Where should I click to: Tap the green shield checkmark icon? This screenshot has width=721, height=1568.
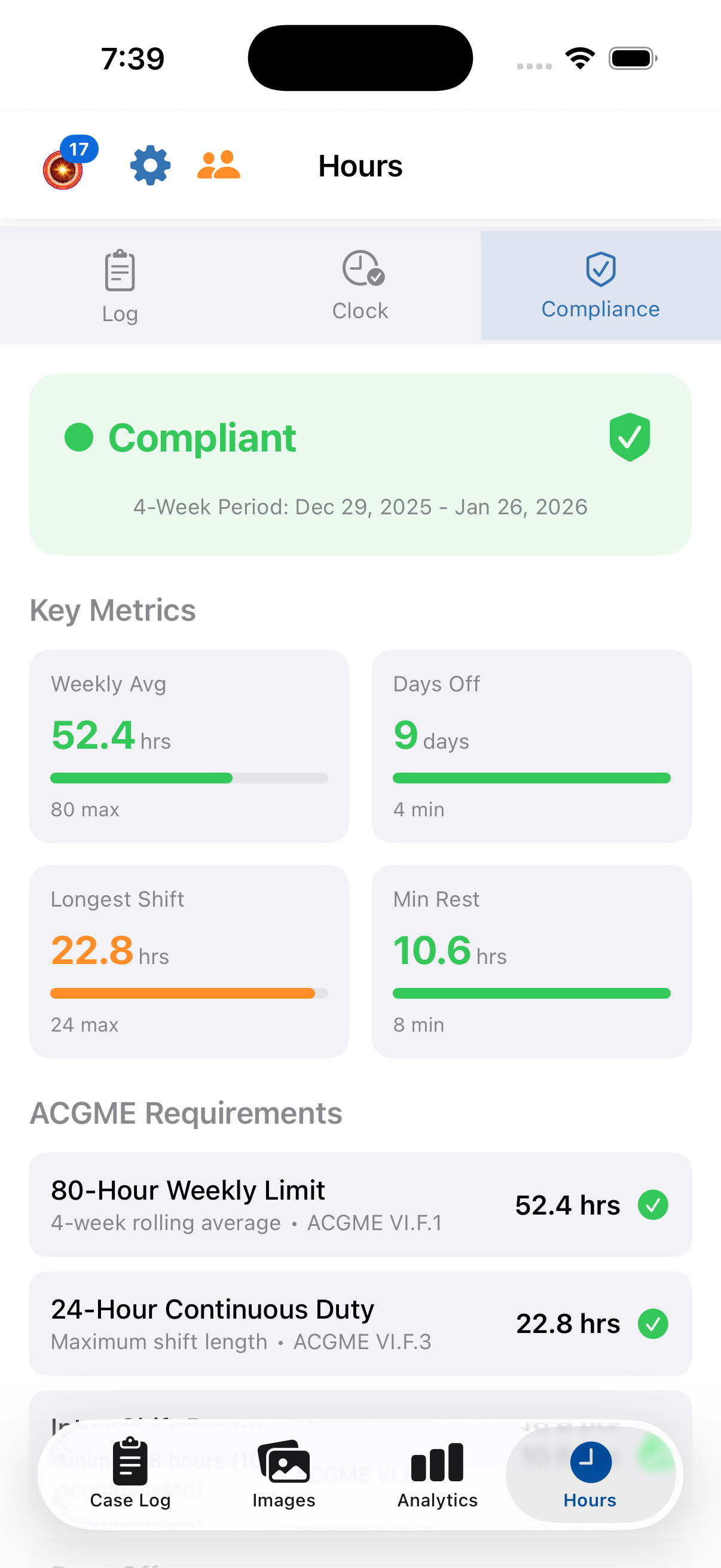[x=629, y=437]
